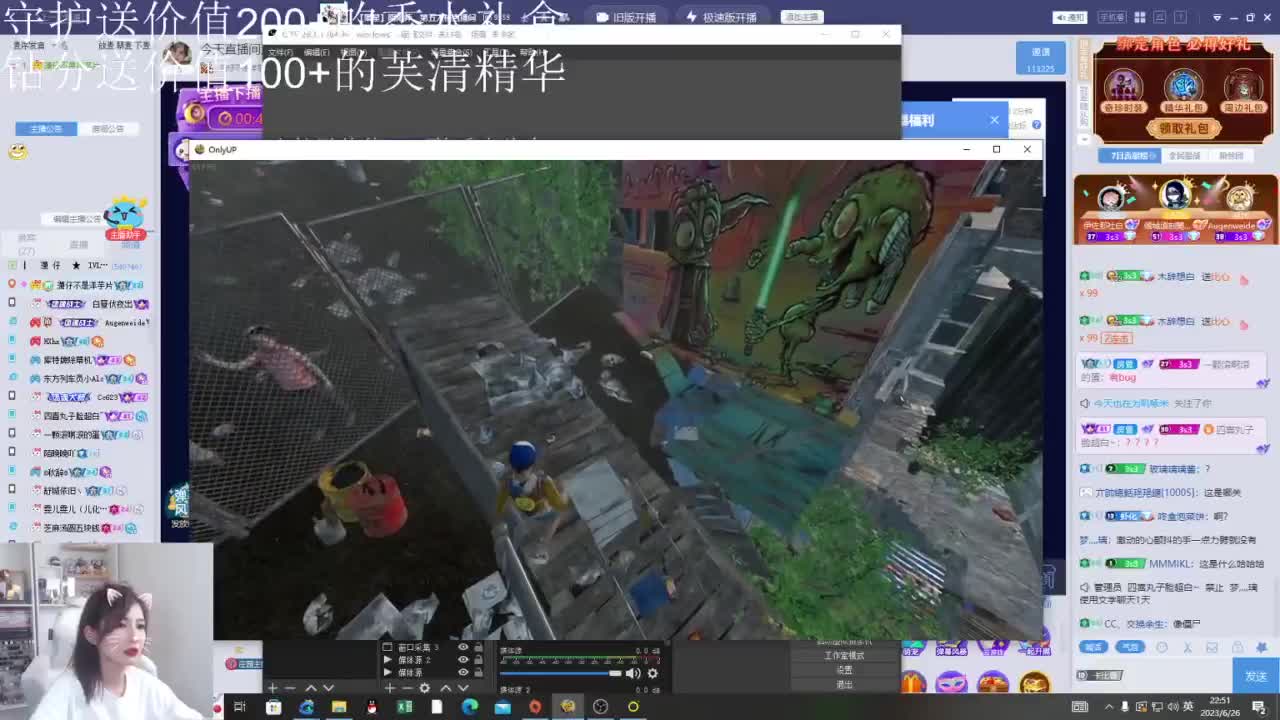This screenshot has width=1280, height=720.
Task: Switch to 房间公告 tab
Action: tap(107, 129)
